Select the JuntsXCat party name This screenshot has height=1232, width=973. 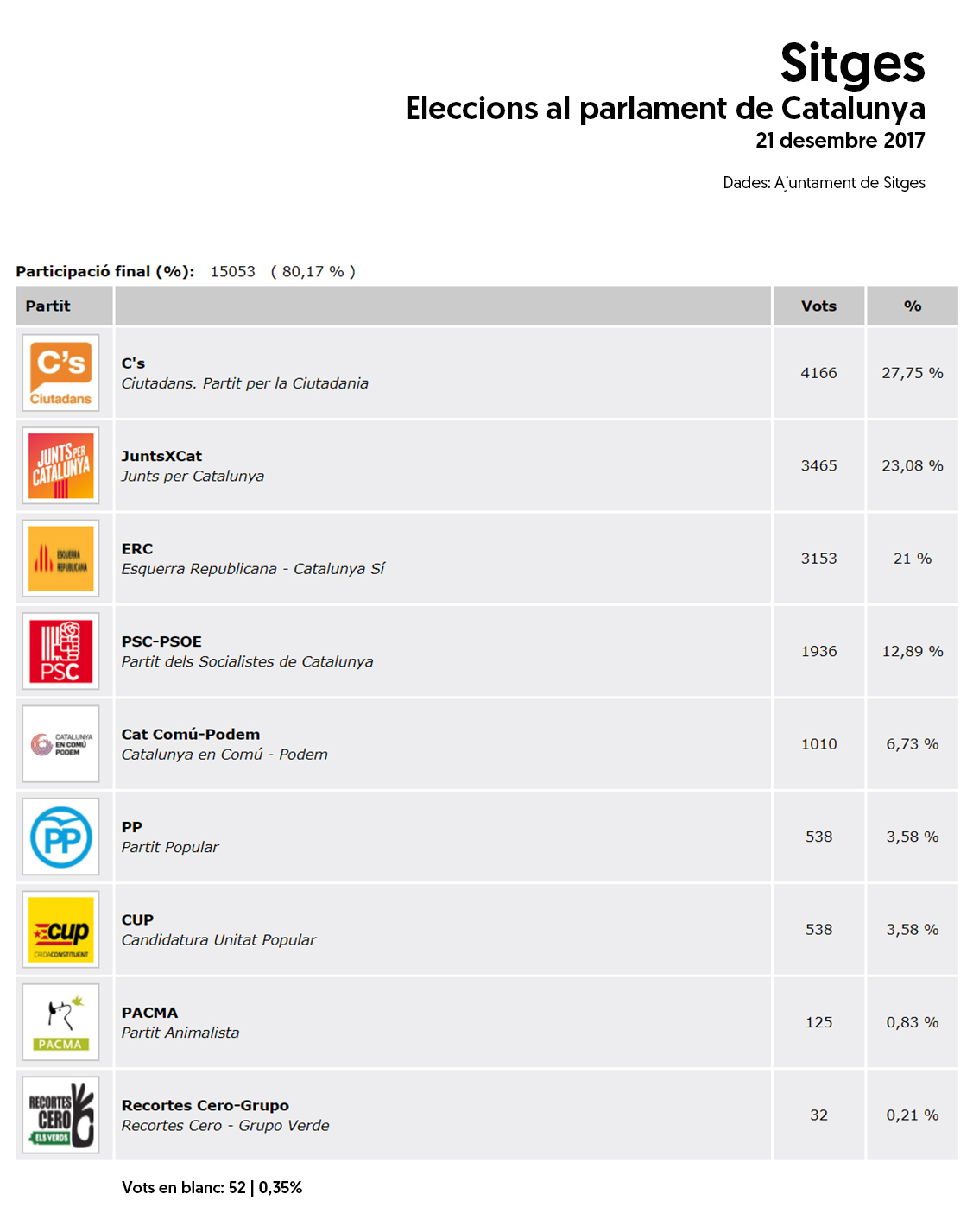[x=161, y=456]
